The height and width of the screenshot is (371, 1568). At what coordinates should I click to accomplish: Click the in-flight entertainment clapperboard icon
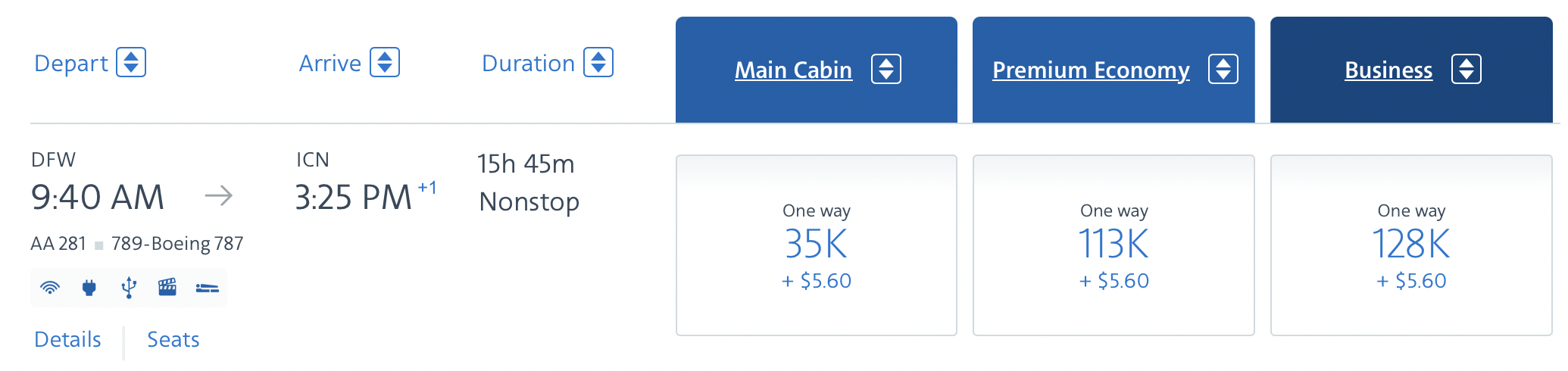click(x=167, y=287)
